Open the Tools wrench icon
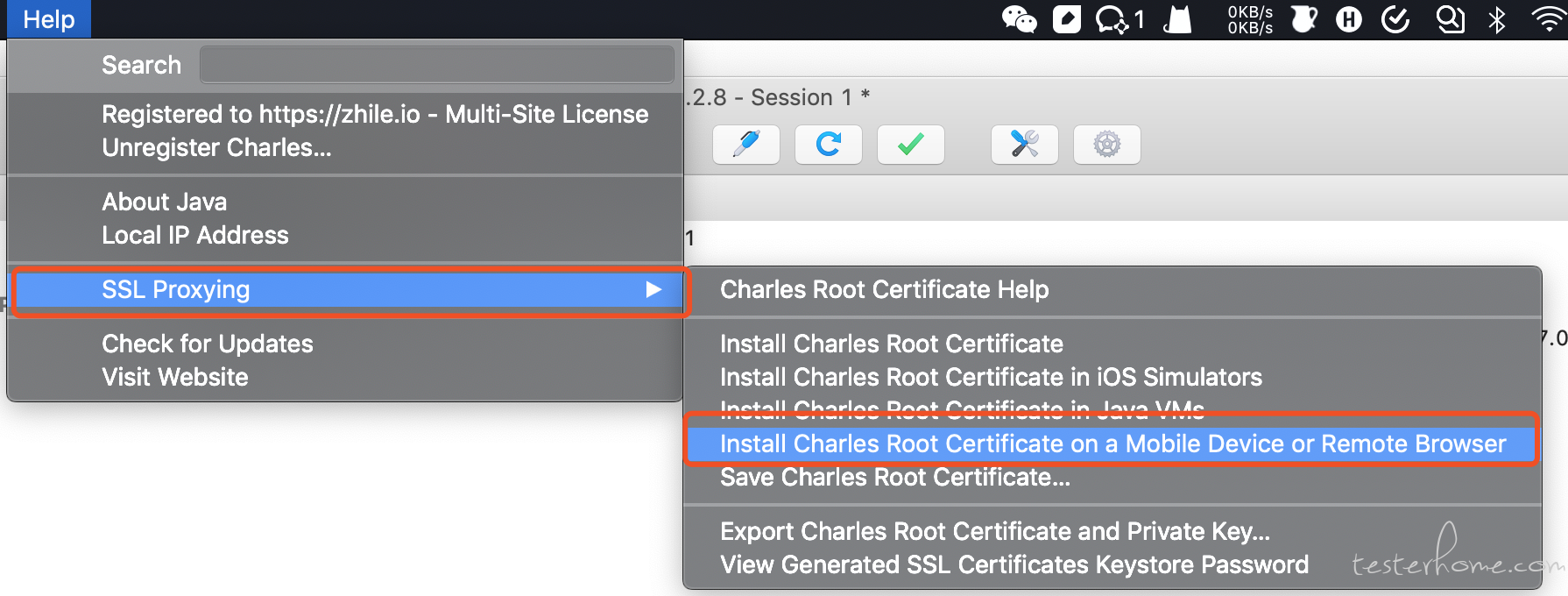This screenshot has width=1568, height=596. tap(1025, 144)
